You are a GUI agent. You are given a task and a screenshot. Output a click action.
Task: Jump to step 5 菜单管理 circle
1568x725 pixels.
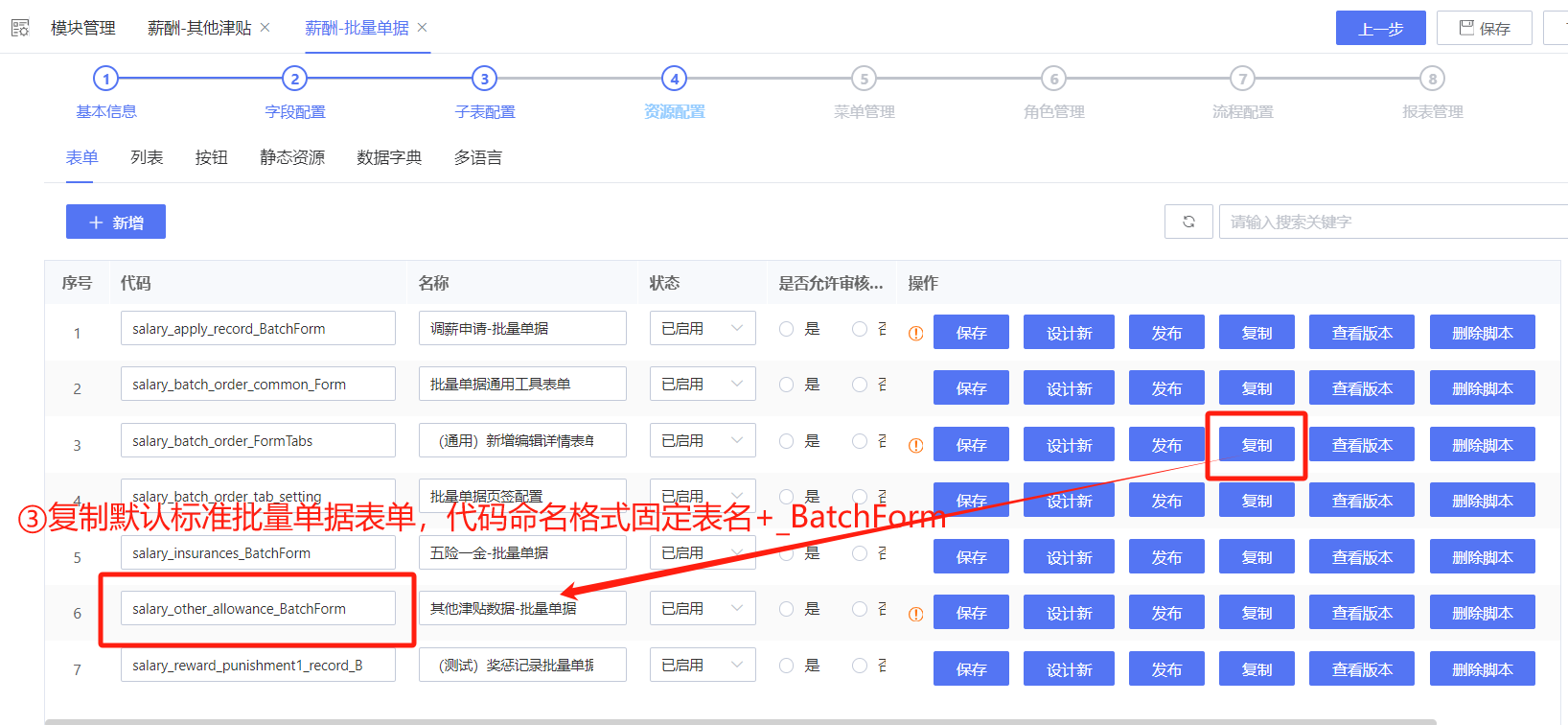pos(864,79)
